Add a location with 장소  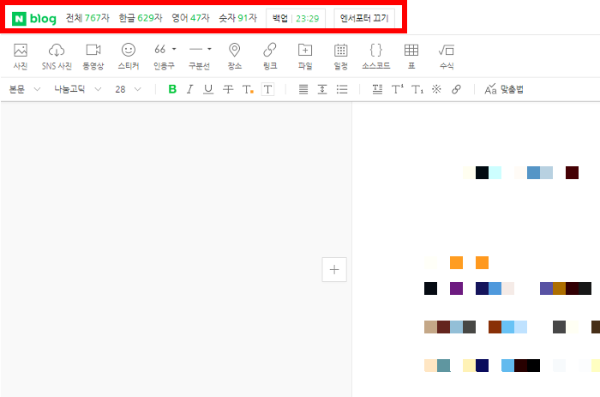tap(235, 56)
